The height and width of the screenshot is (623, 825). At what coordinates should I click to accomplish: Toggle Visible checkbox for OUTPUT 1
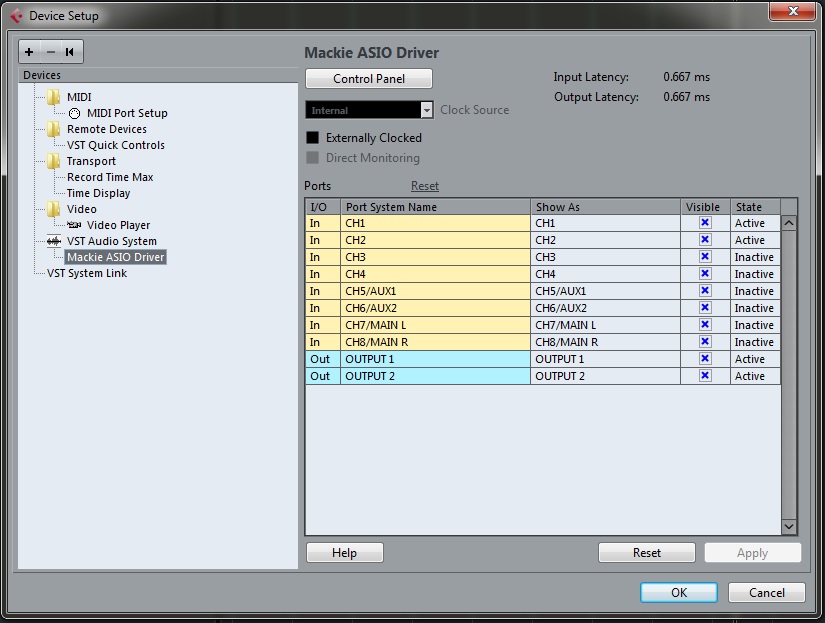[x=705, y=358]
